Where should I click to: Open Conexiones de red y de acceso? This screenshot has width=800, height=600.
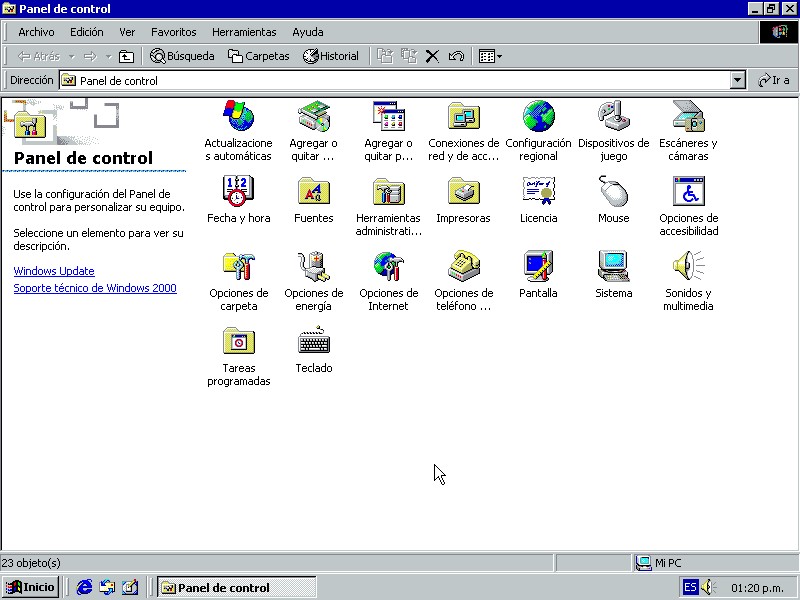(x=463, y=116)
